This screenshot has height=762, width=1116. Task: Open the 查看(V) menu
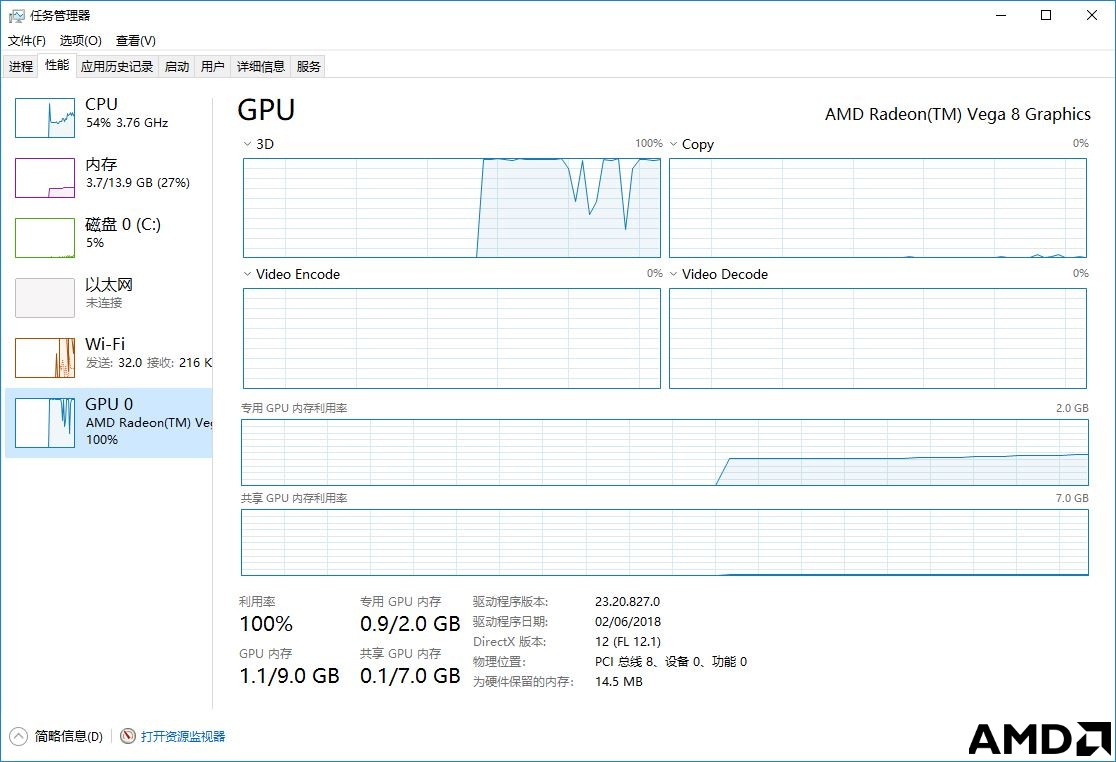pyautogui.click(x=136, y=41)
